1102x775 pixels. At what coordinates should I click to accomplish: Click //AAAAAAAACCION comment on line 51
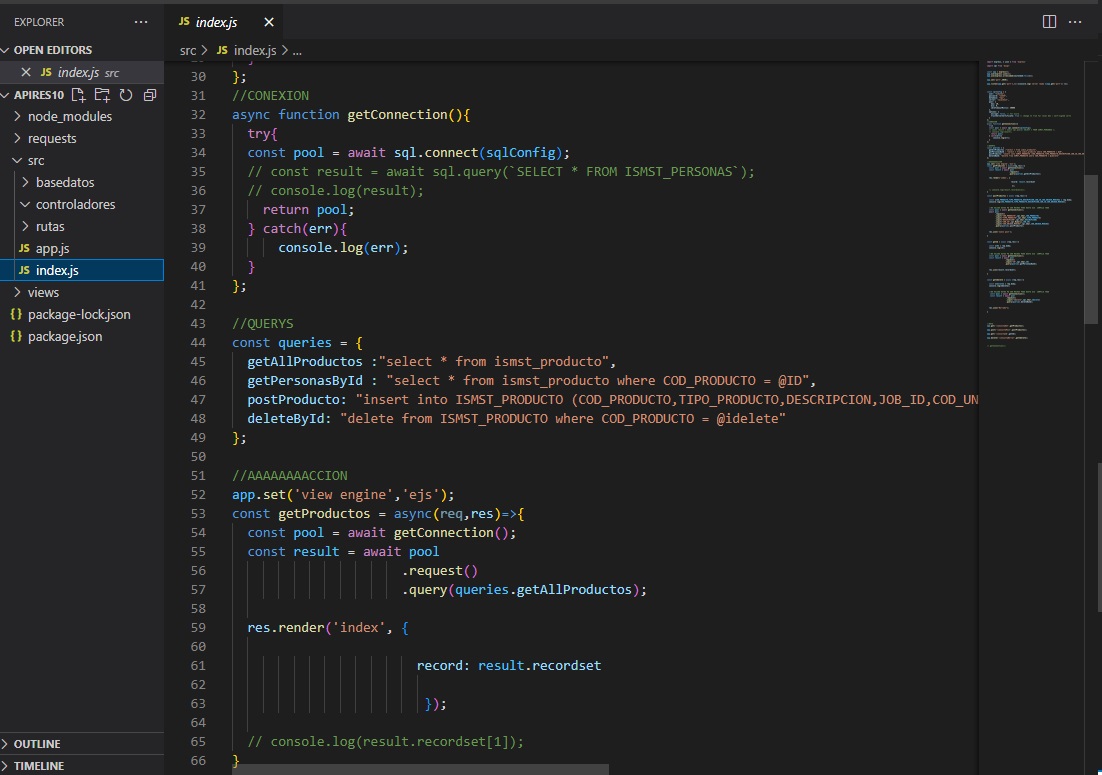pyautogui.click(x=290, y=476)
